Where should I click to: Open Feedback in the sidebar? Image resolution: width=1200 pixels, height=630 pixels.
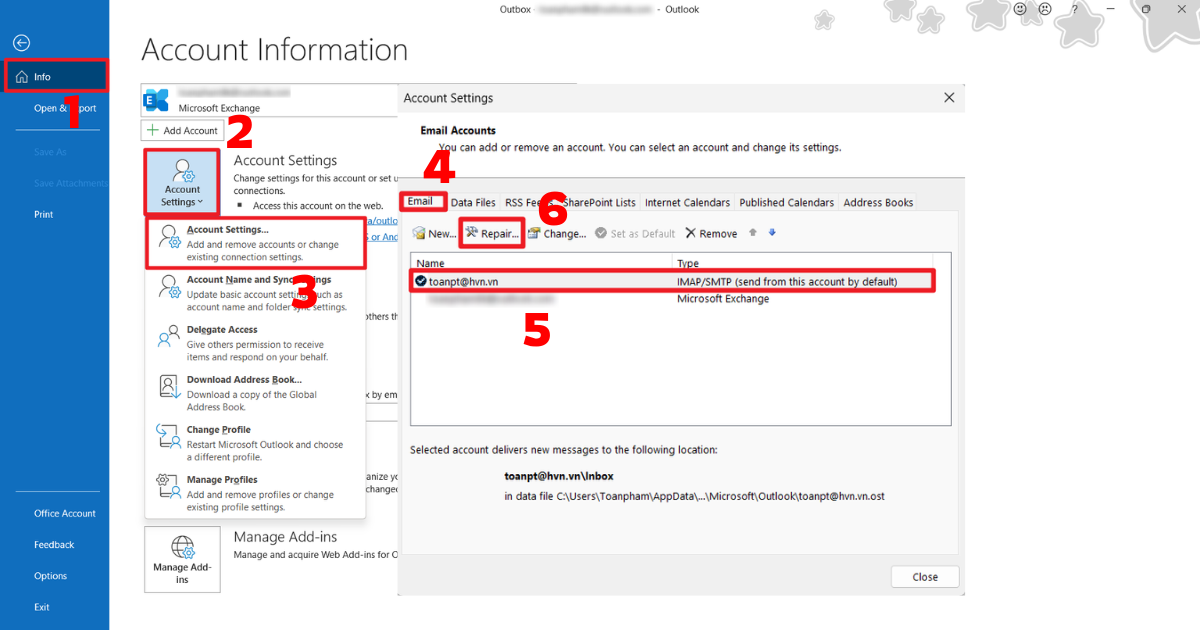54,545
